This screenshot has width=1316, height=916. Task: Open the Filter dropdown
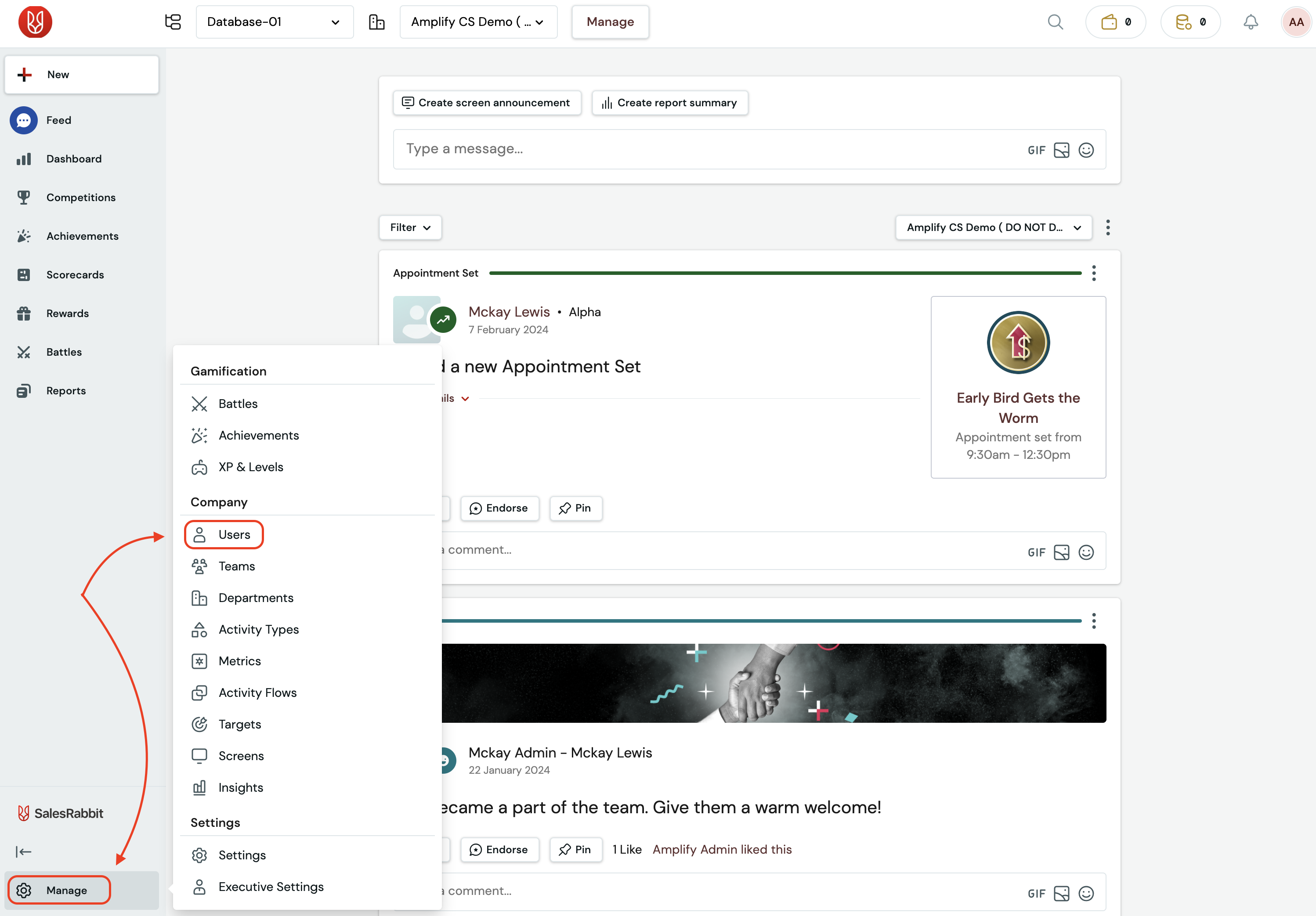410,227
